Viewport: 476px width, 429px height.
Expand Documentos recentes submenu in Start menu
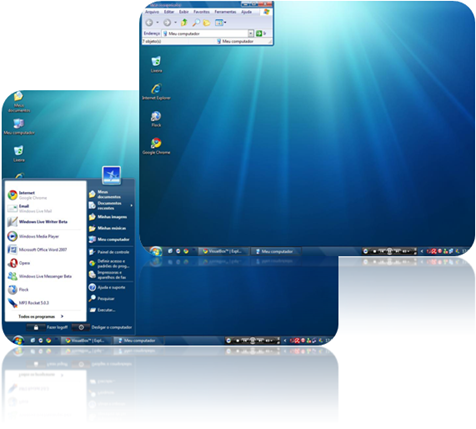pyautogui.click(x=111, y=206)
